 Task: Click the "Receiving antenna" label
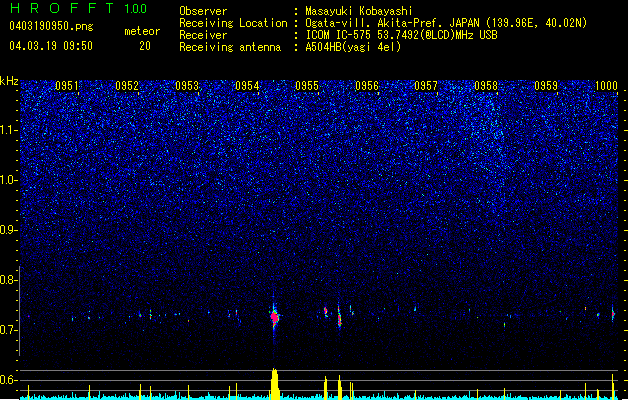[x=230, y=47]
